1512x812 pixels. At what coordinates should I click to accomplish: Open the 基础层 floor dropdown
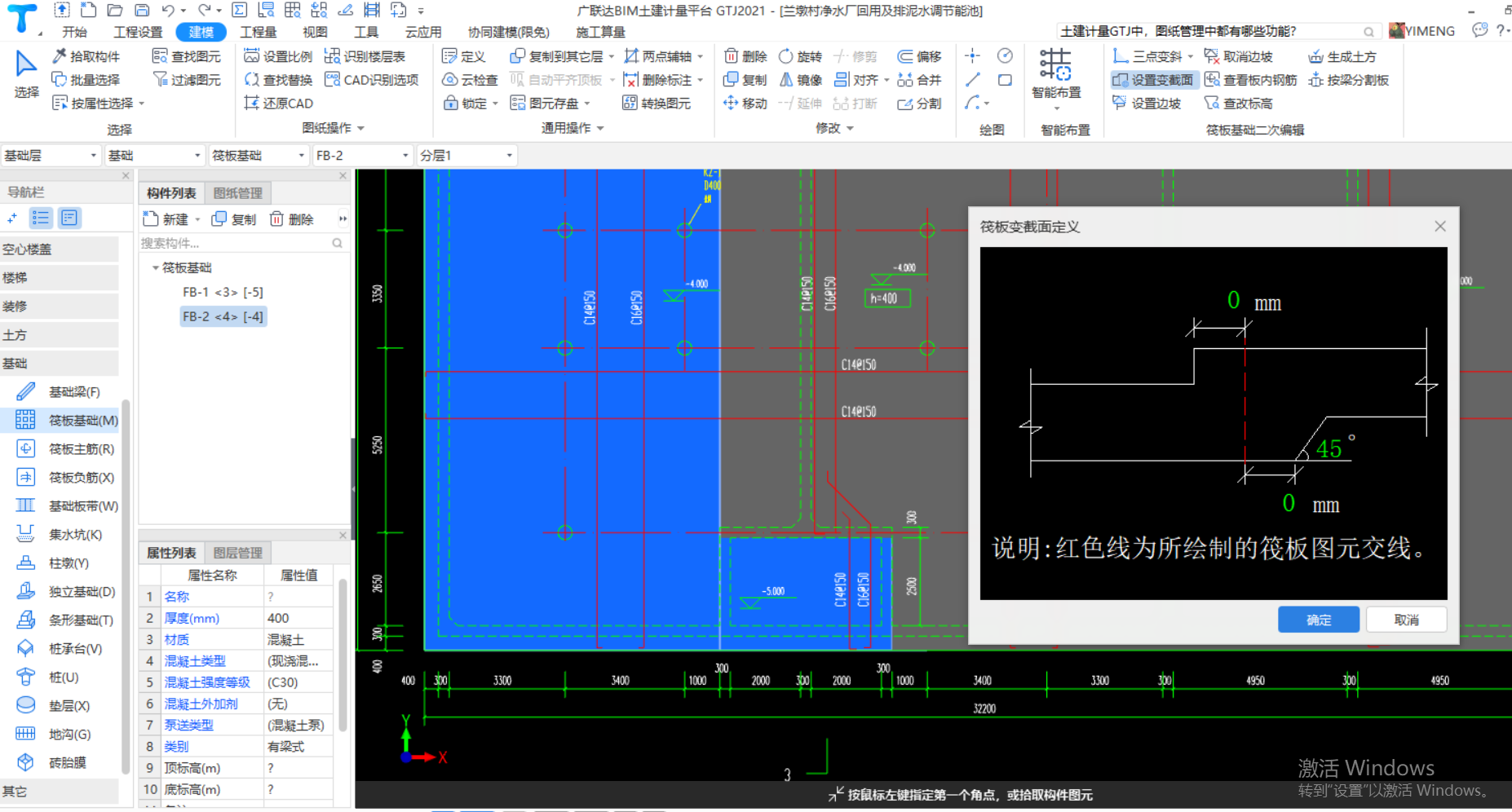click(51, 155)
